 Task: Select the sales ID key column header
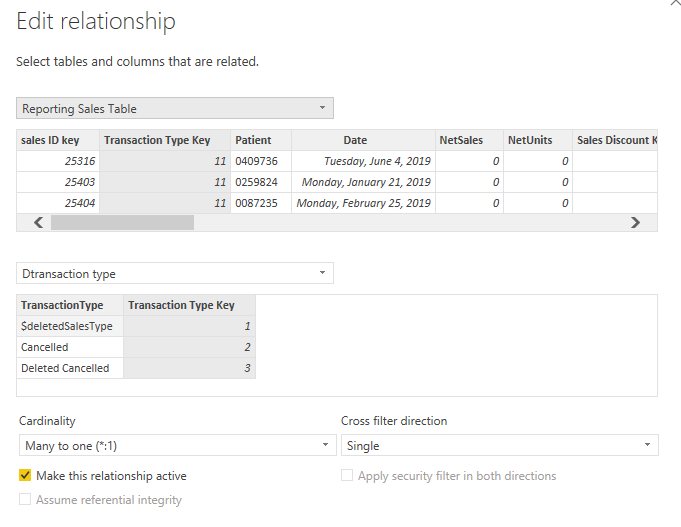[58, 140]
